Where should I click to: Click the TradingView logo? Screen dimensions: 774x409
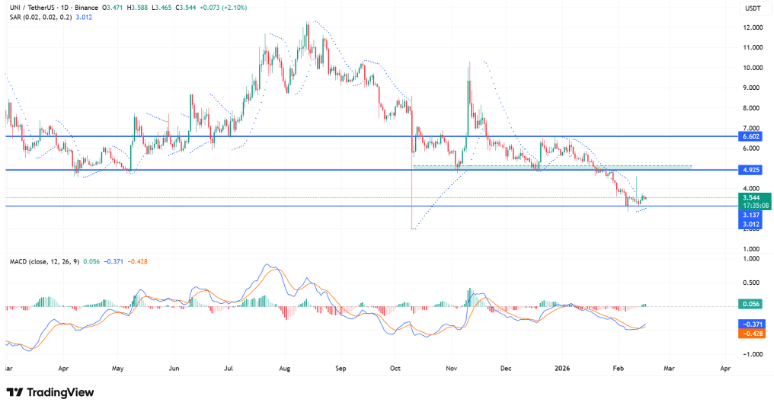click(47, 392)
